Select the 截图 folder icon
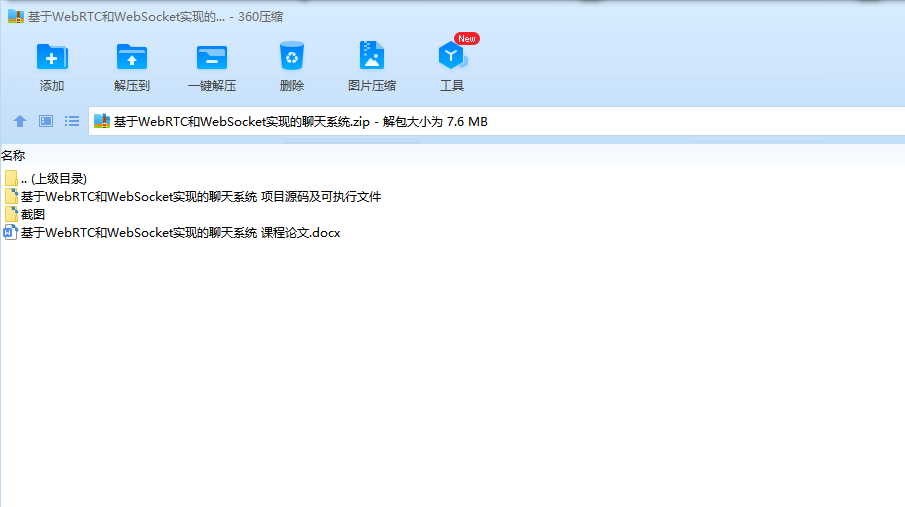 pyautogui.click(x=10, y=214)
